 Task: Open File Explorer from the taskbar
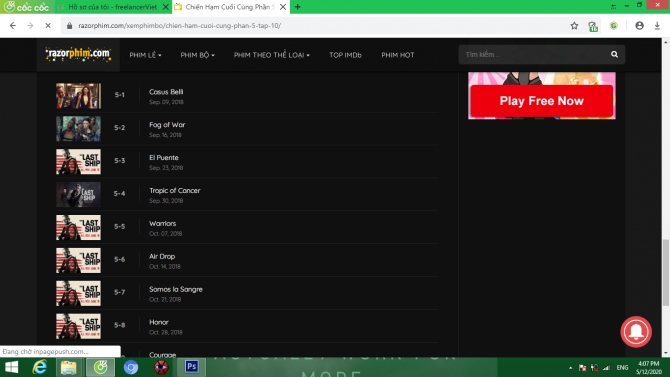[x=68, y=367]
